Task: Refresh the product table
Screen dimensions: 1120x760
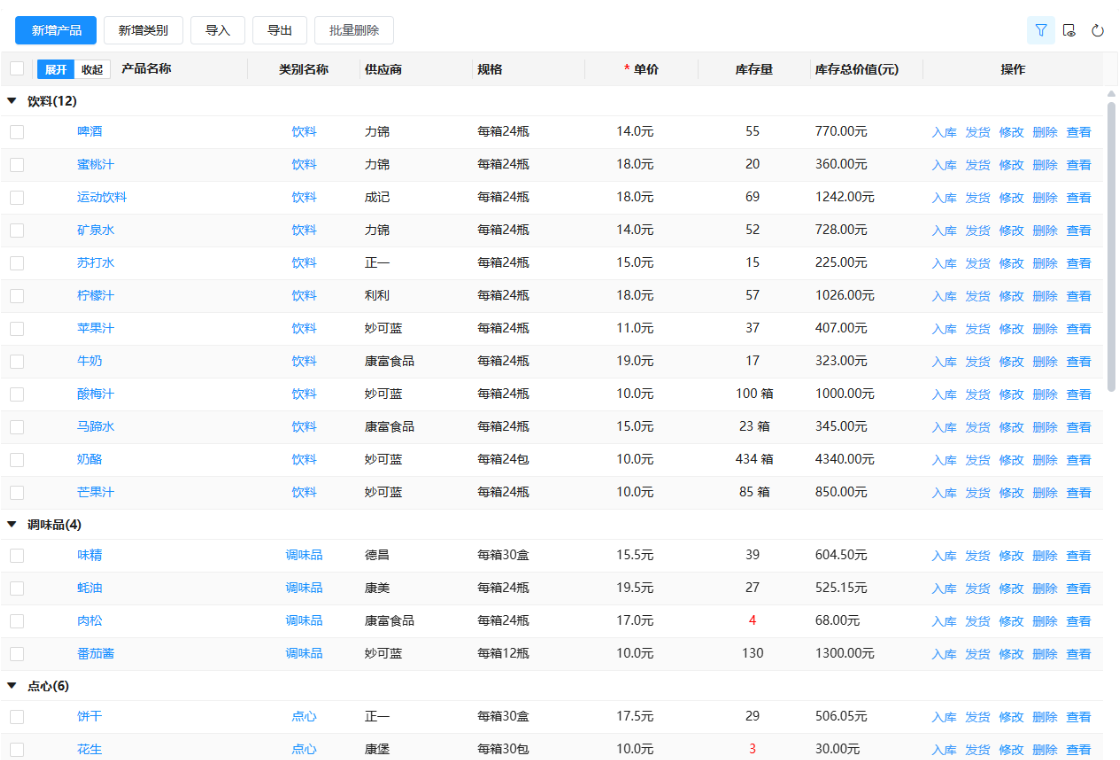Action: (x=1098, y=30)
